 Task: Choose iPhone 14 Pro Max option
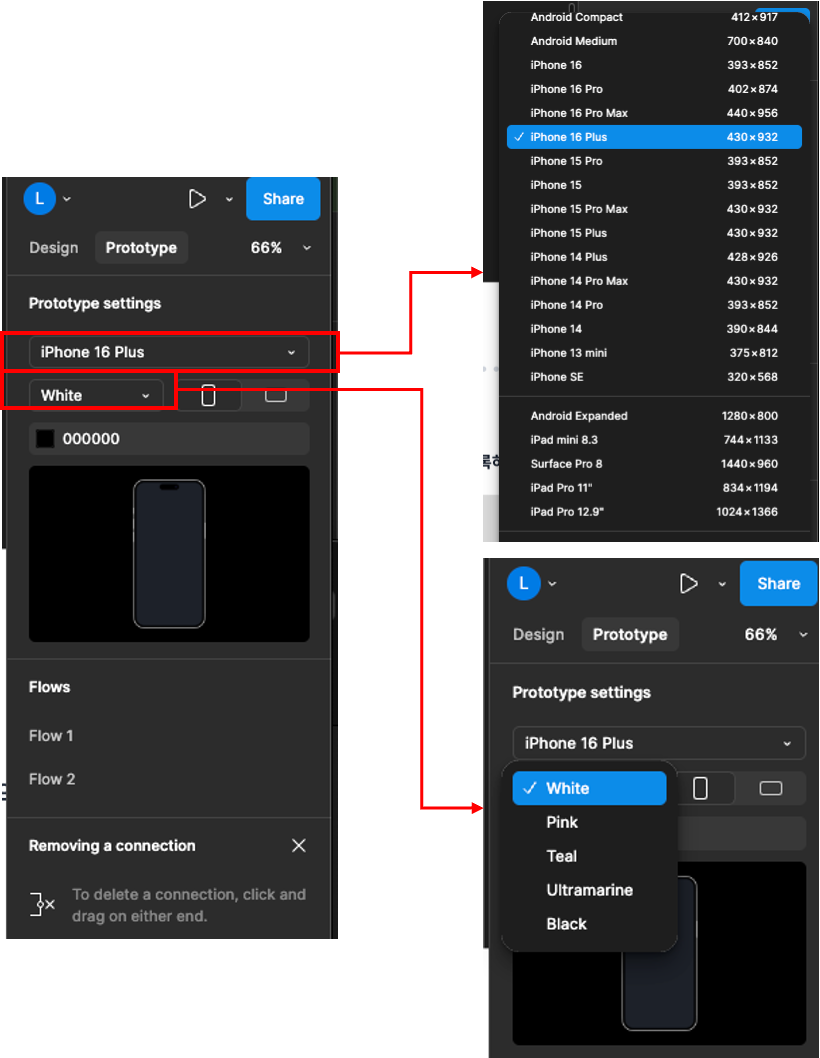654,281
